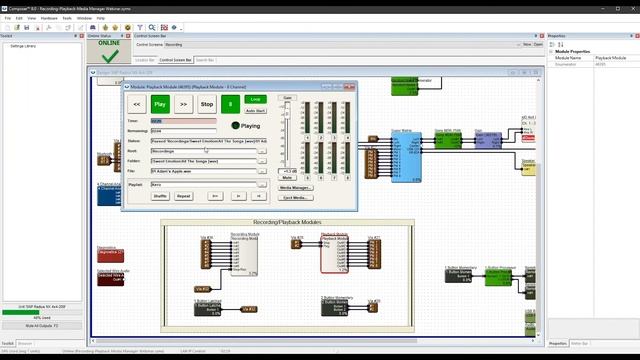Viewport: 640px width, 360px height.
Task: Click the fast forward >> button
Action: pos(184,104)
